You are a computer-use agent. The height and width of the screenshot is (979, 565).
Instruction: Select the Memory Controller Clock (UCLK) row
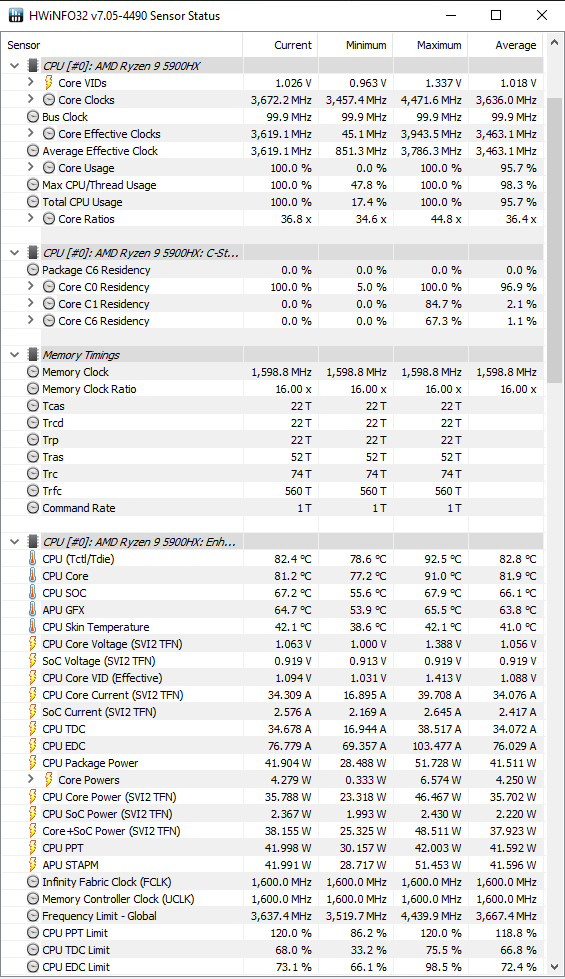272,898
